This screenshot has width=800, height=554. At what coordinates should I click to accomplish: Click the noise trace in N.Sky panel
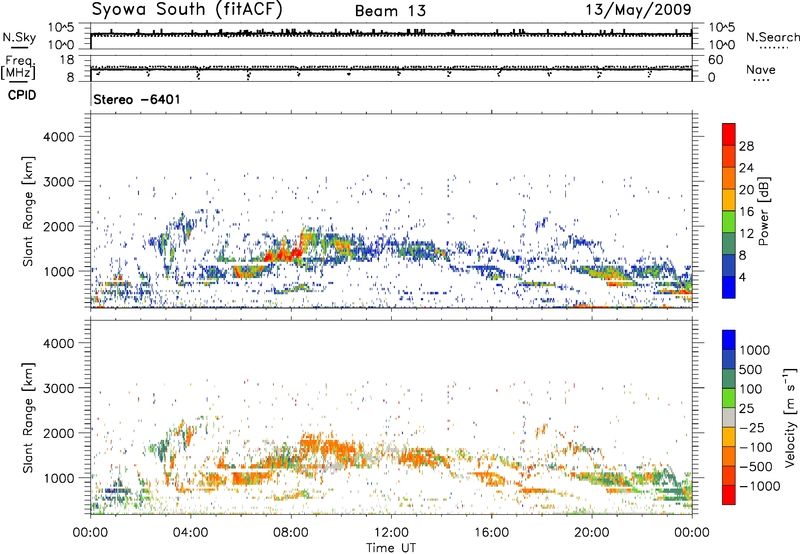coord(391,34)
